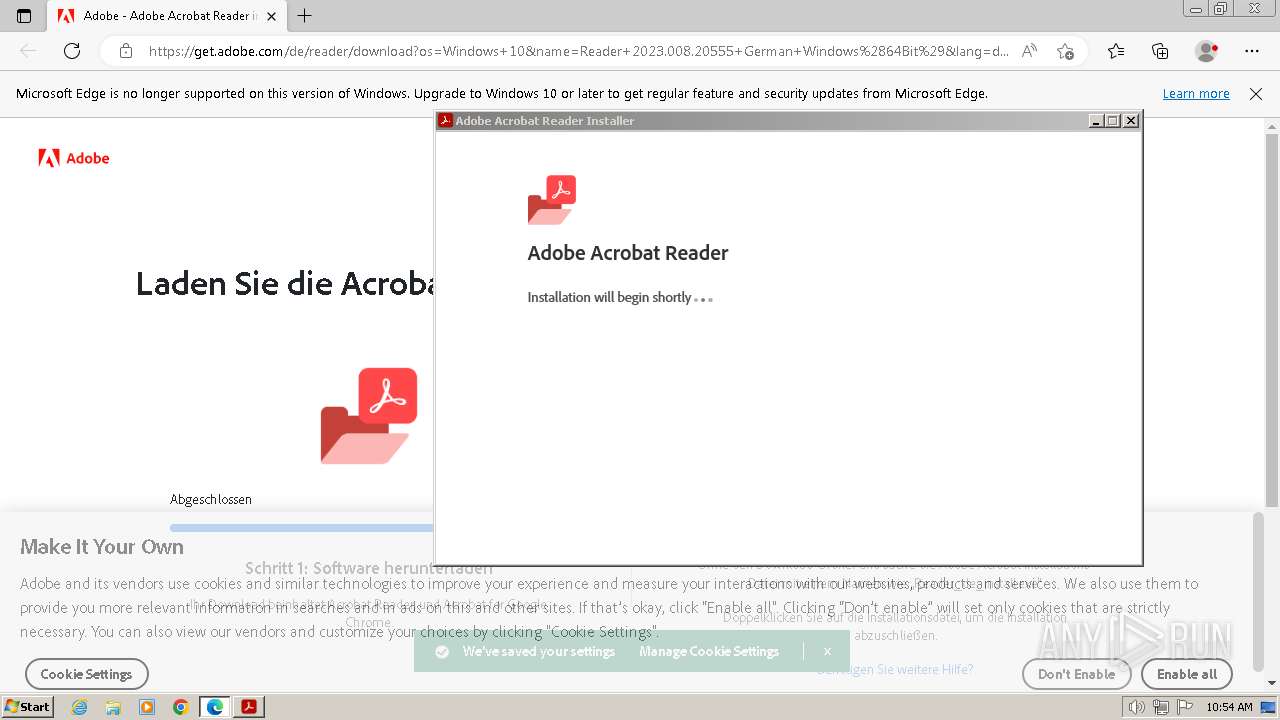
Task: Open Edge Settings and more menu
Action: click(1252, 51)
